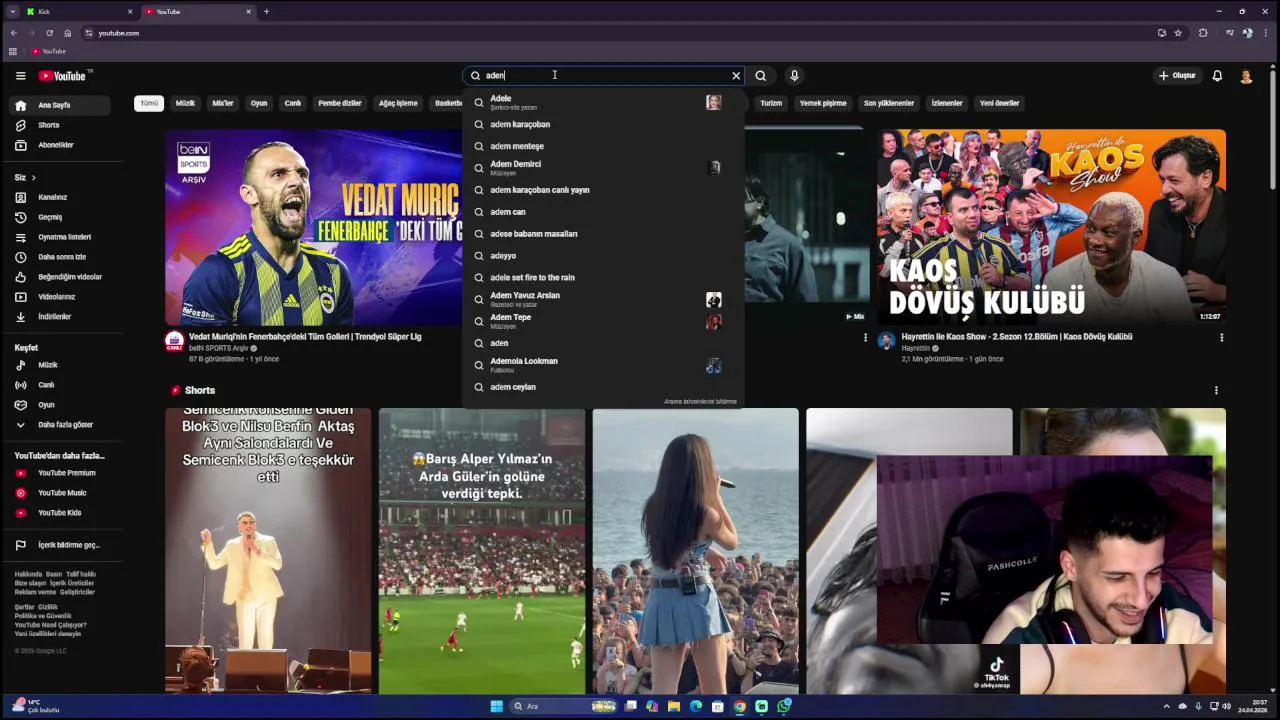1280x720 pixels.
Task: Open the notifications bell
Action: [x=1217, y=76]
